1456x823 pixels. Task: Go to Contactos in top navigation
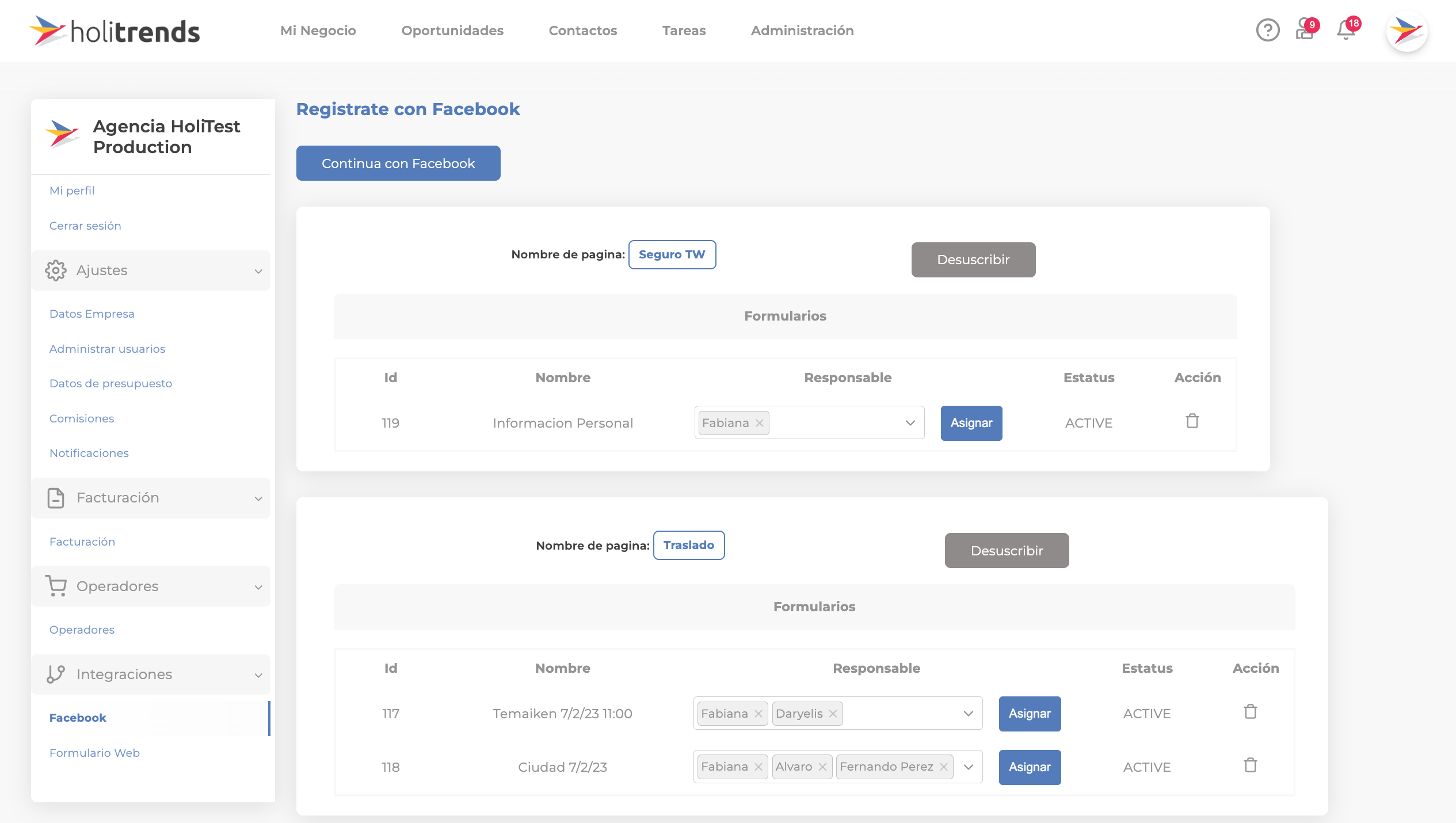pyautogui.click(x=583, y=31)
